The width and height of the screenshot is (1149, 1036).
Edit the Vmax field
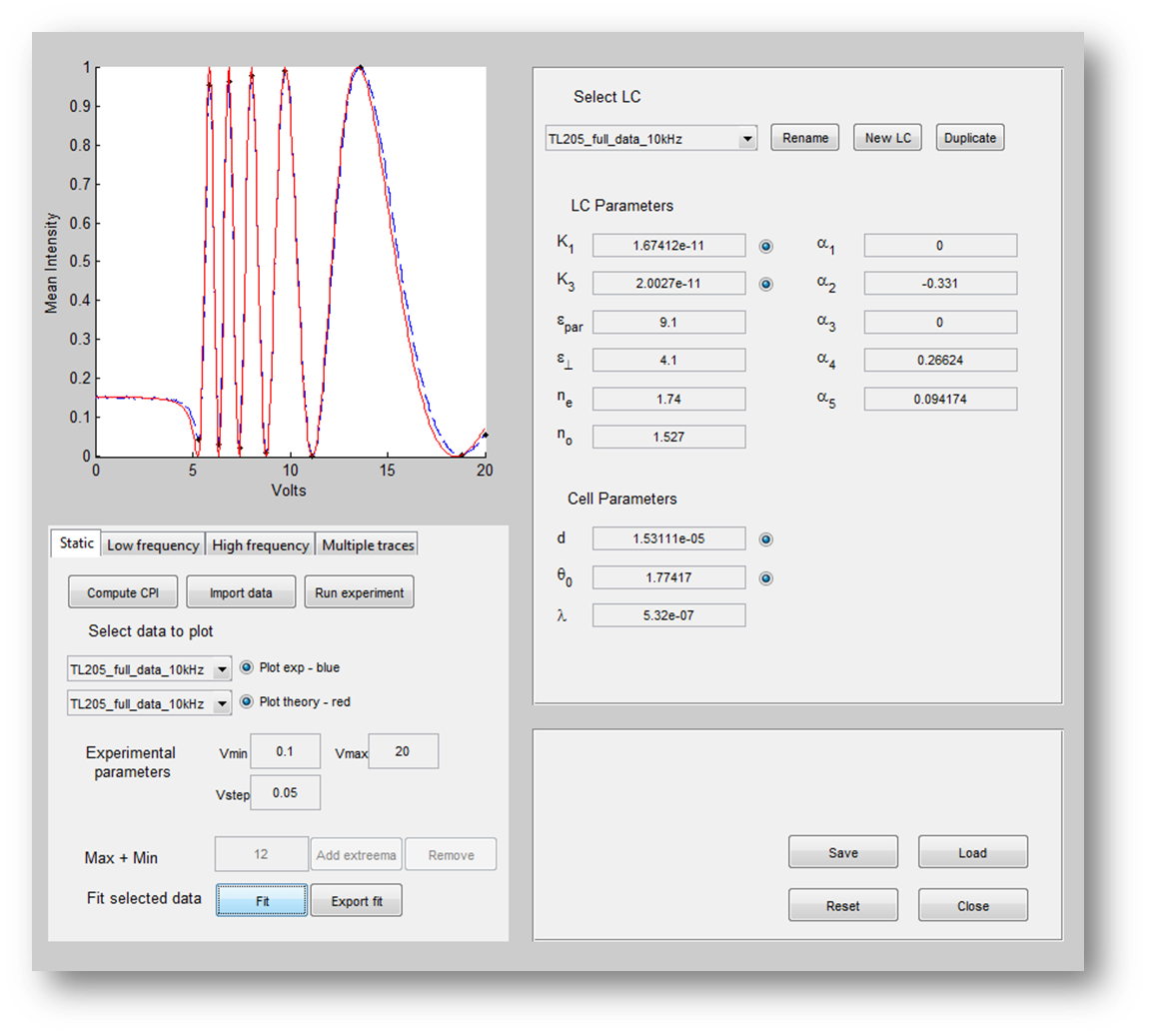[403, 751]
